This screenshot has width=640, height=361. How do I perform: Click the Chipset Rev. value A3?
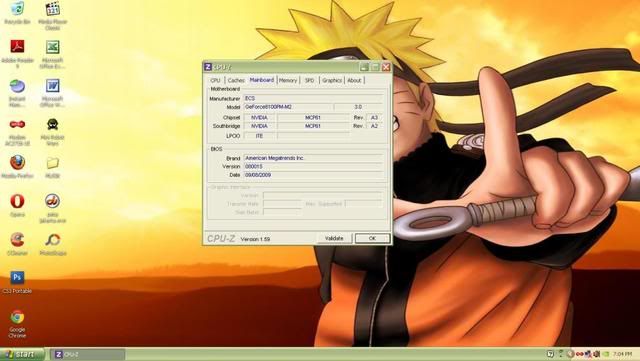pos(374,118)
